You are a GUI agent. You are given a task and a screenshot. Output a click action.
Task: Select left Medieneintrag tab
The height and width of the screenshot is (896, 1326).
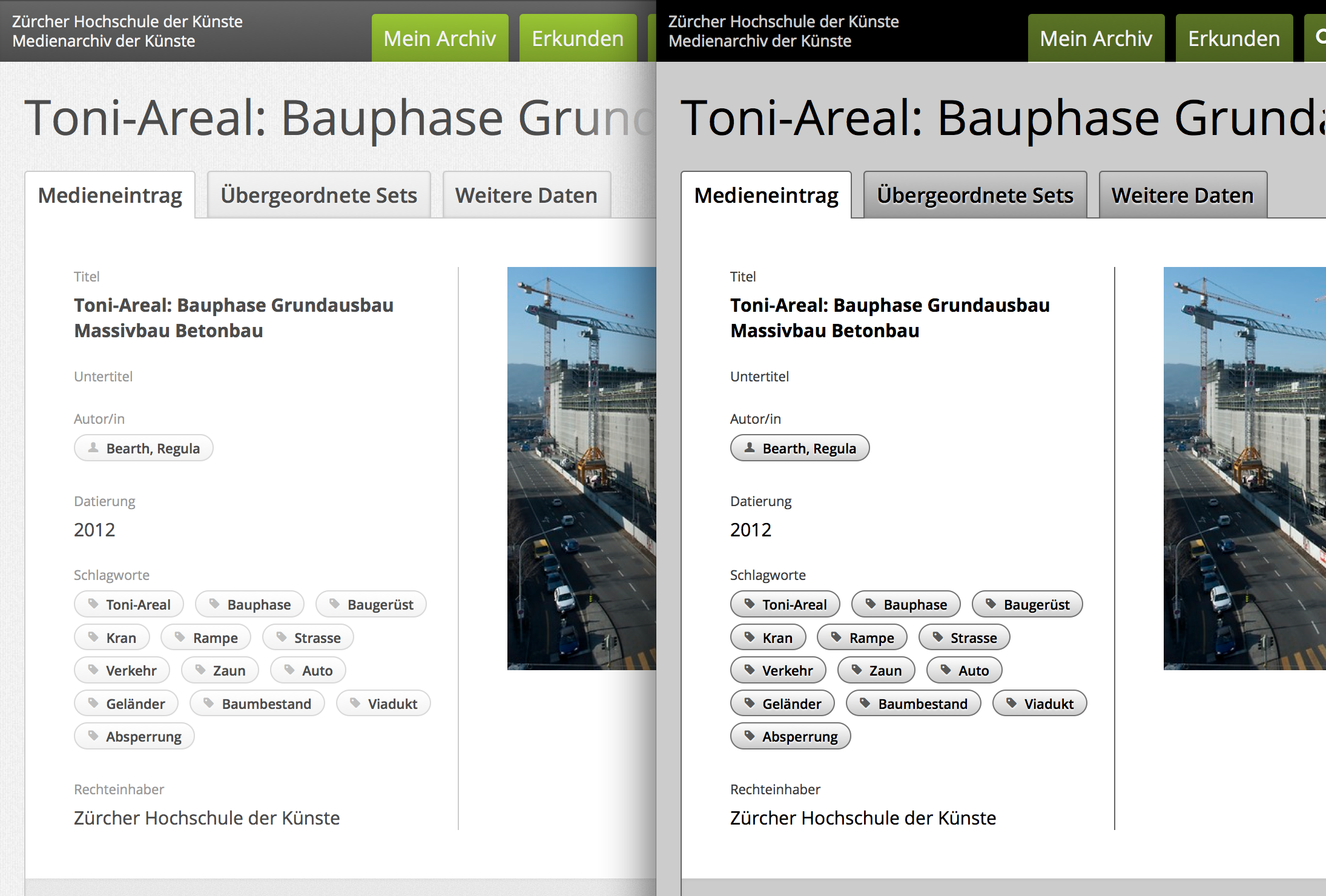(x=110, y=195)
